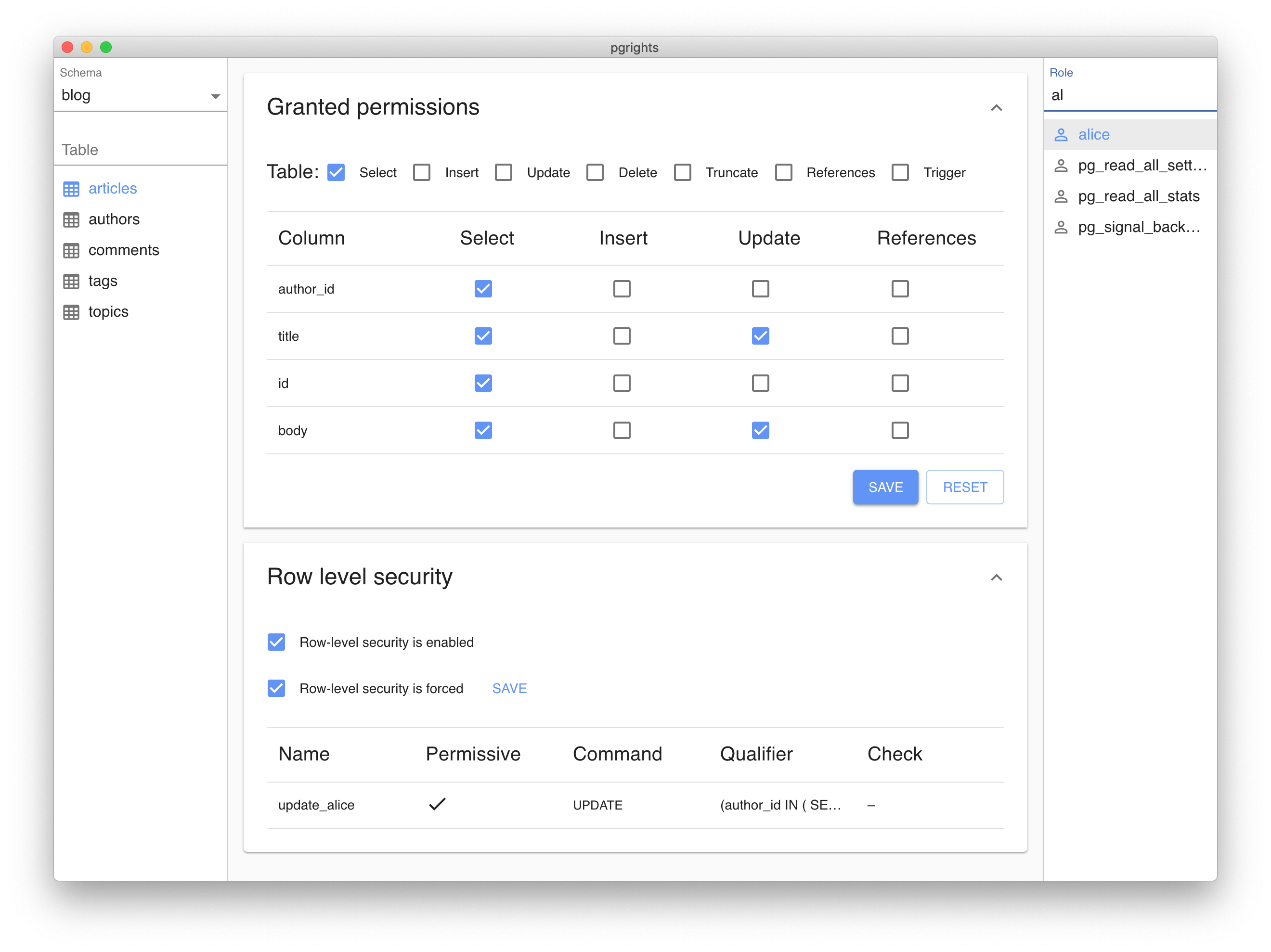1271x952 pixels.
Task: Select the alice role
Action: click(x=1129, y=135)
